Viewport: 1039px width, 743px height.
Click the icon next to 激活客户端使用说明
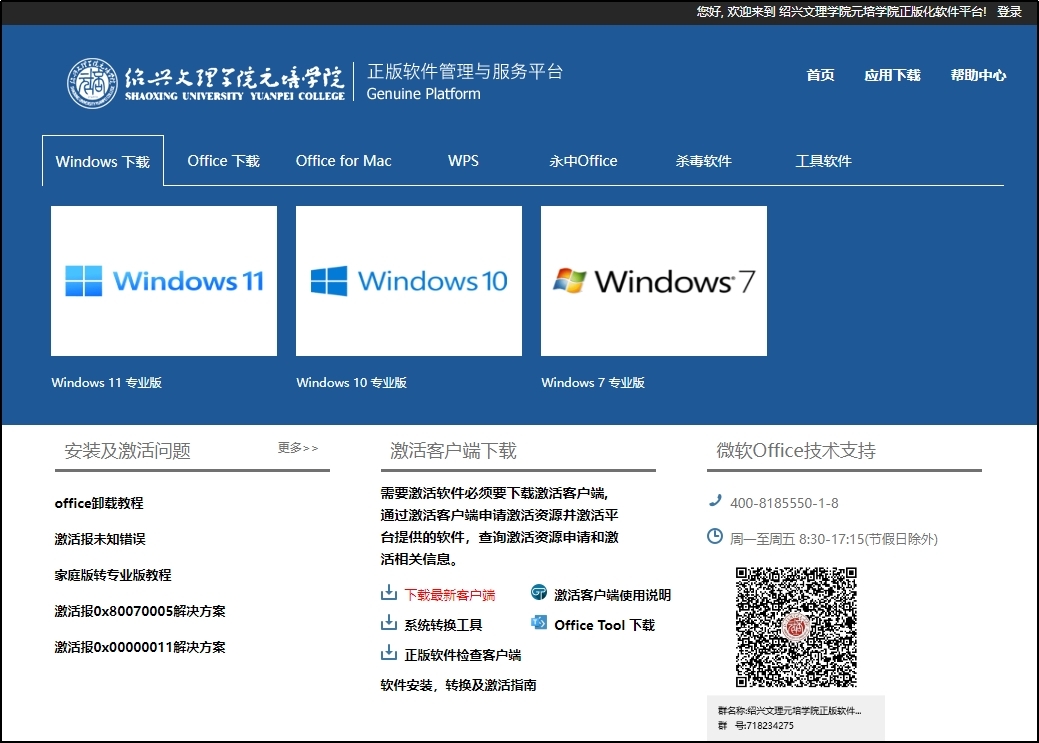539,594
